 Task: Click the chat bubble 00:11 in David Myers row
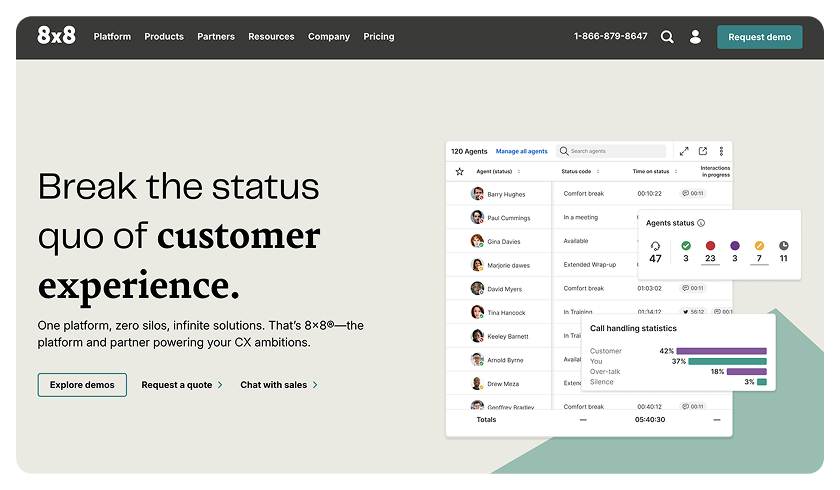pyautogui.click(x=693, y=288)
